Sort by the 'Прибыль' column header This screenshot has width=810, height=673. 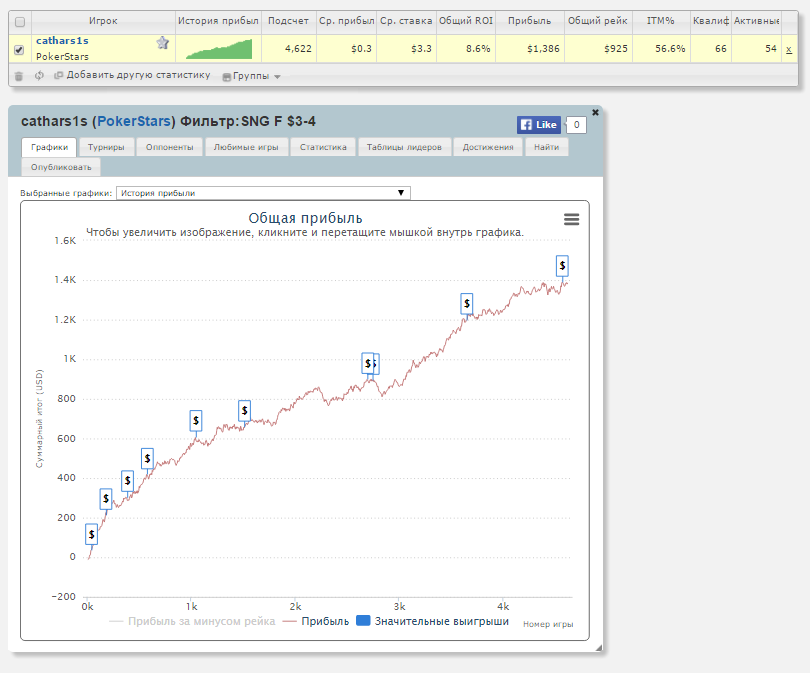529,21
